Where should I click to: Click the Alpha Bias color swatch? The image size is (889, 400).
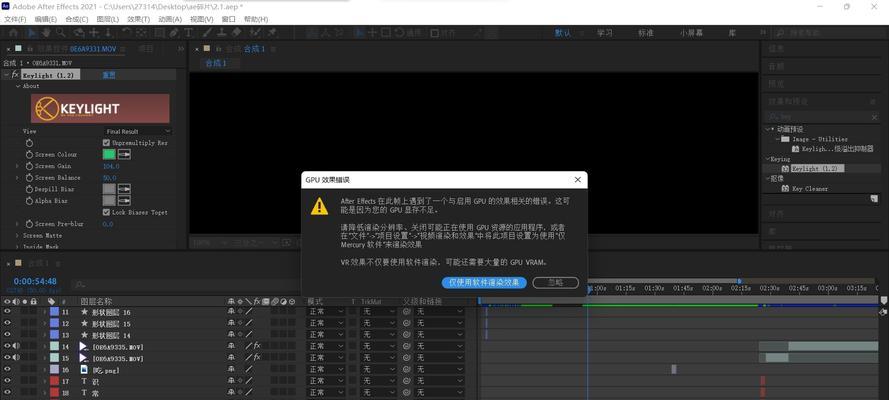click(x=109, y=201)
